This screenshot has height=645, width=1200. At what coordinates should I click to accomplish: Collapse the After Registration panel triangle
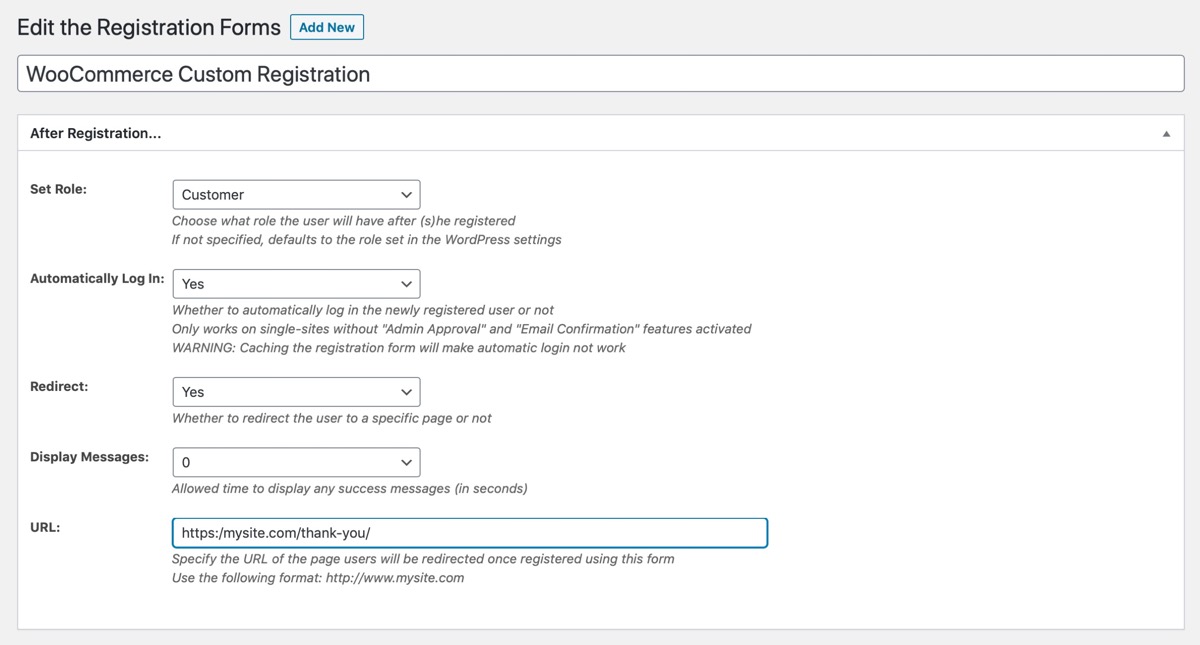[x=1166, y=133]
